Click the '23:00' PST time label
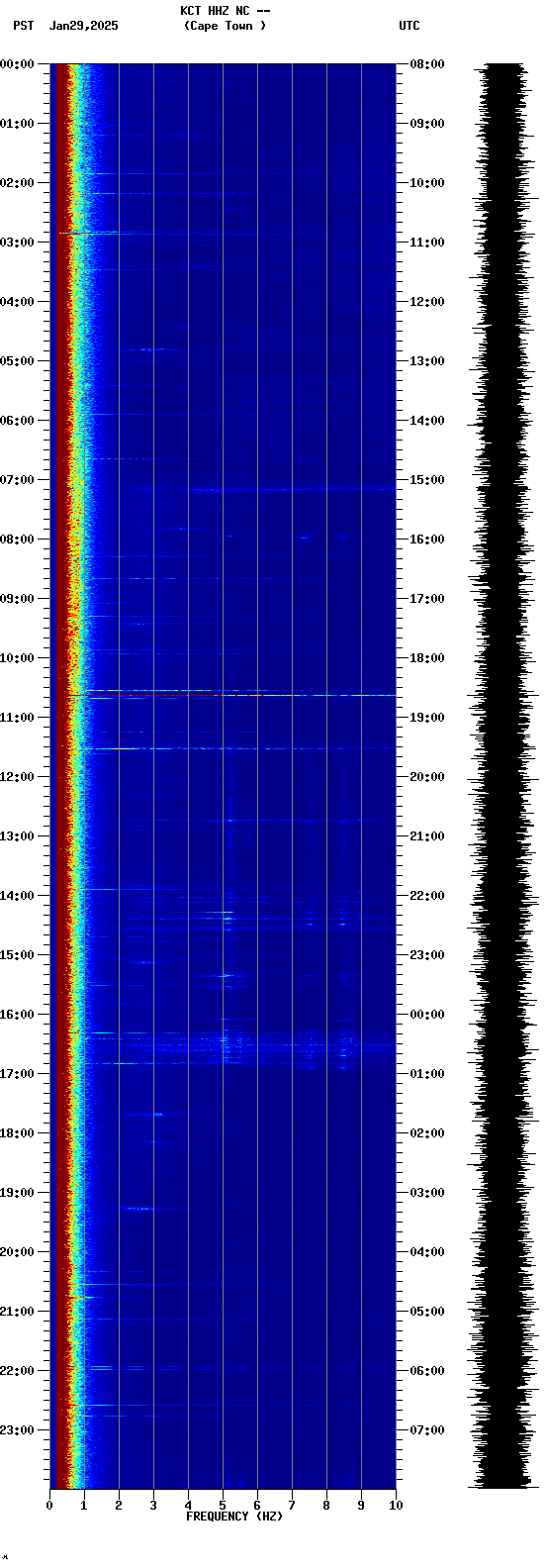This screenshot has width=546, height=1568. pyautogui.click(x=17, y=1430)
